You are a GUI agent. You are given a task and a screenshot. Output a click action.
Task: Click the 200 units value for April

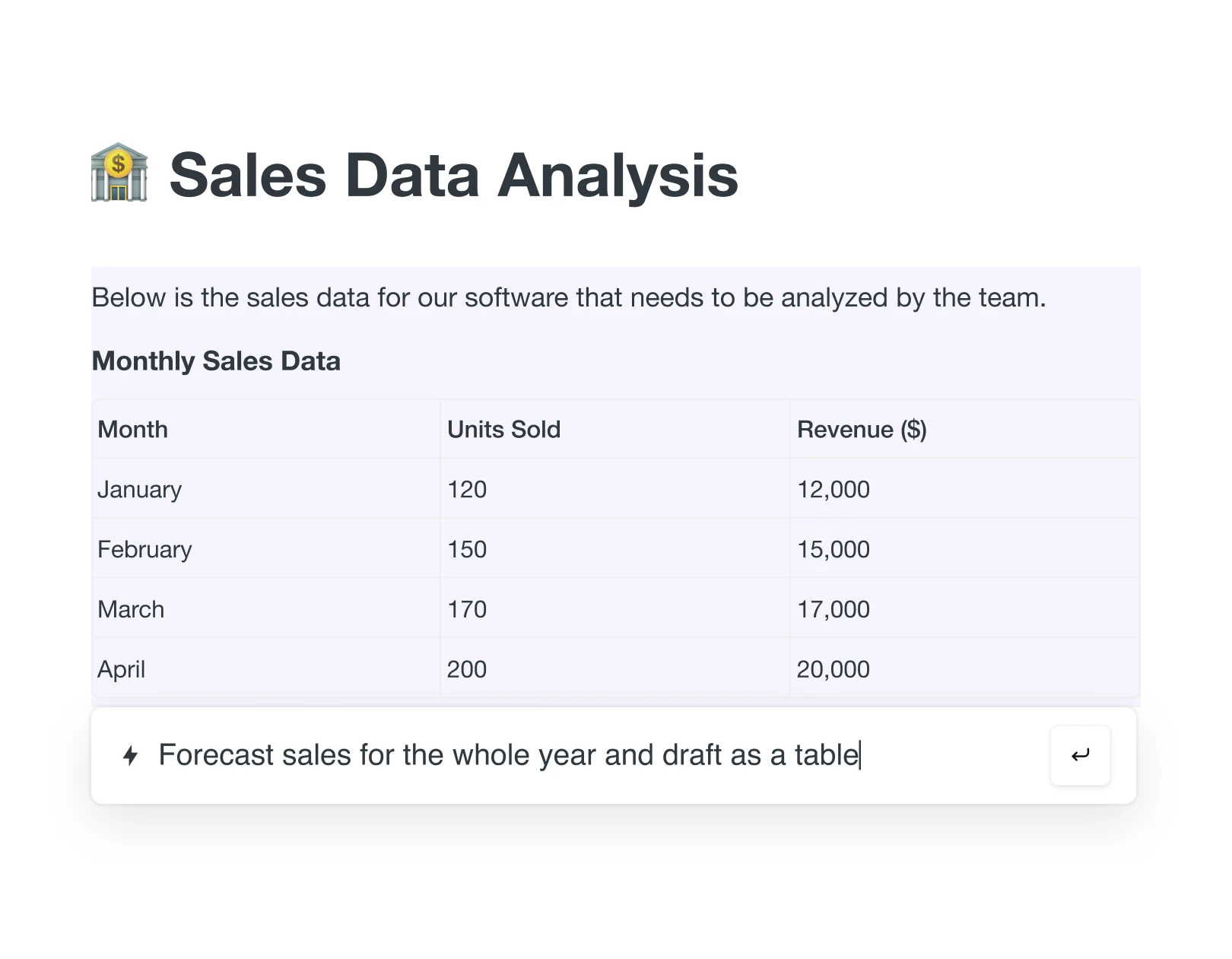(466, 668)
